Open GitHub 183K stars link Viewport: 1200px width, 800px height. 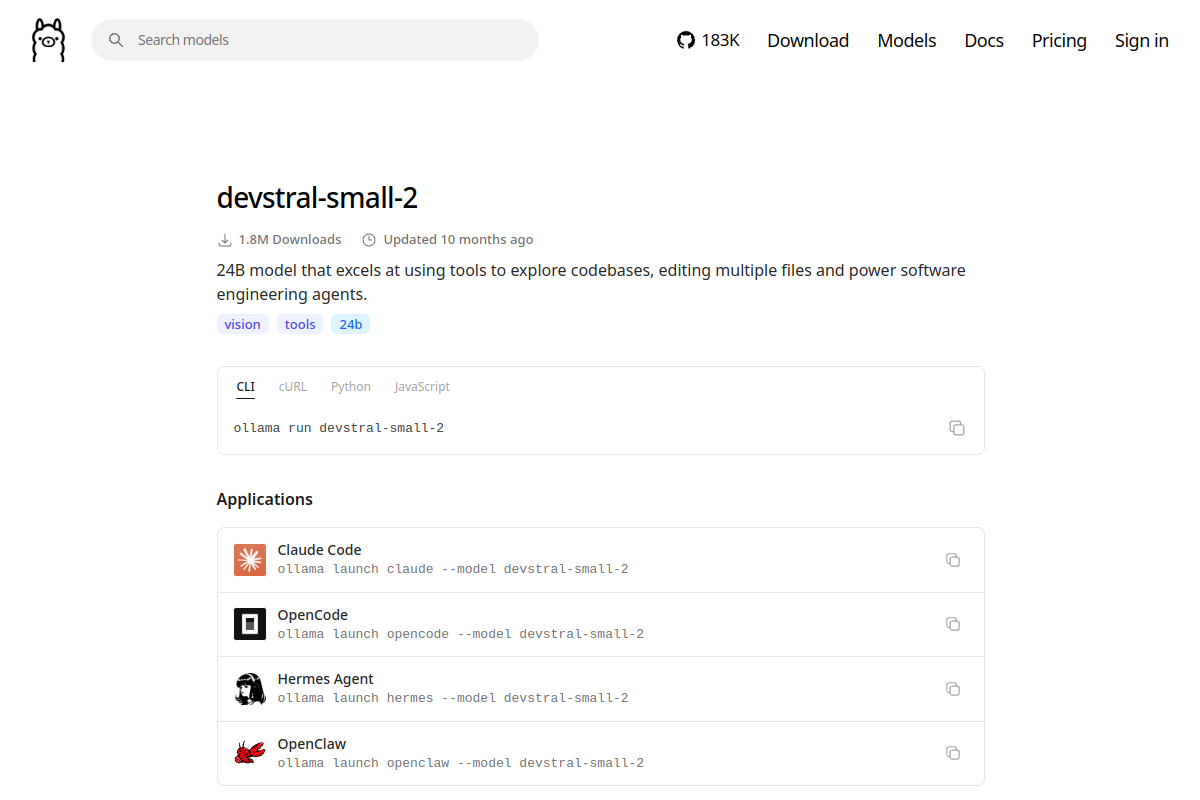(708, 40)
